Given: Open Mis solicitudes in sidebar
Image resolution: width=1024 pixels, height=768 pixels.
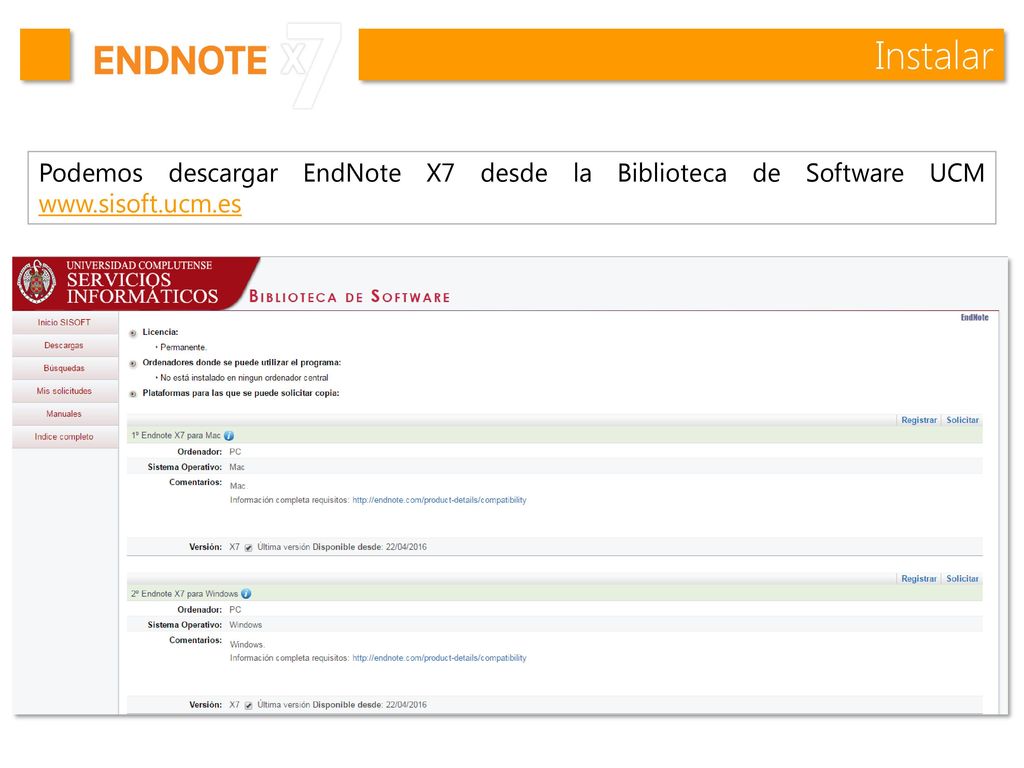Looking at the screenshot, I should [64, 391].
